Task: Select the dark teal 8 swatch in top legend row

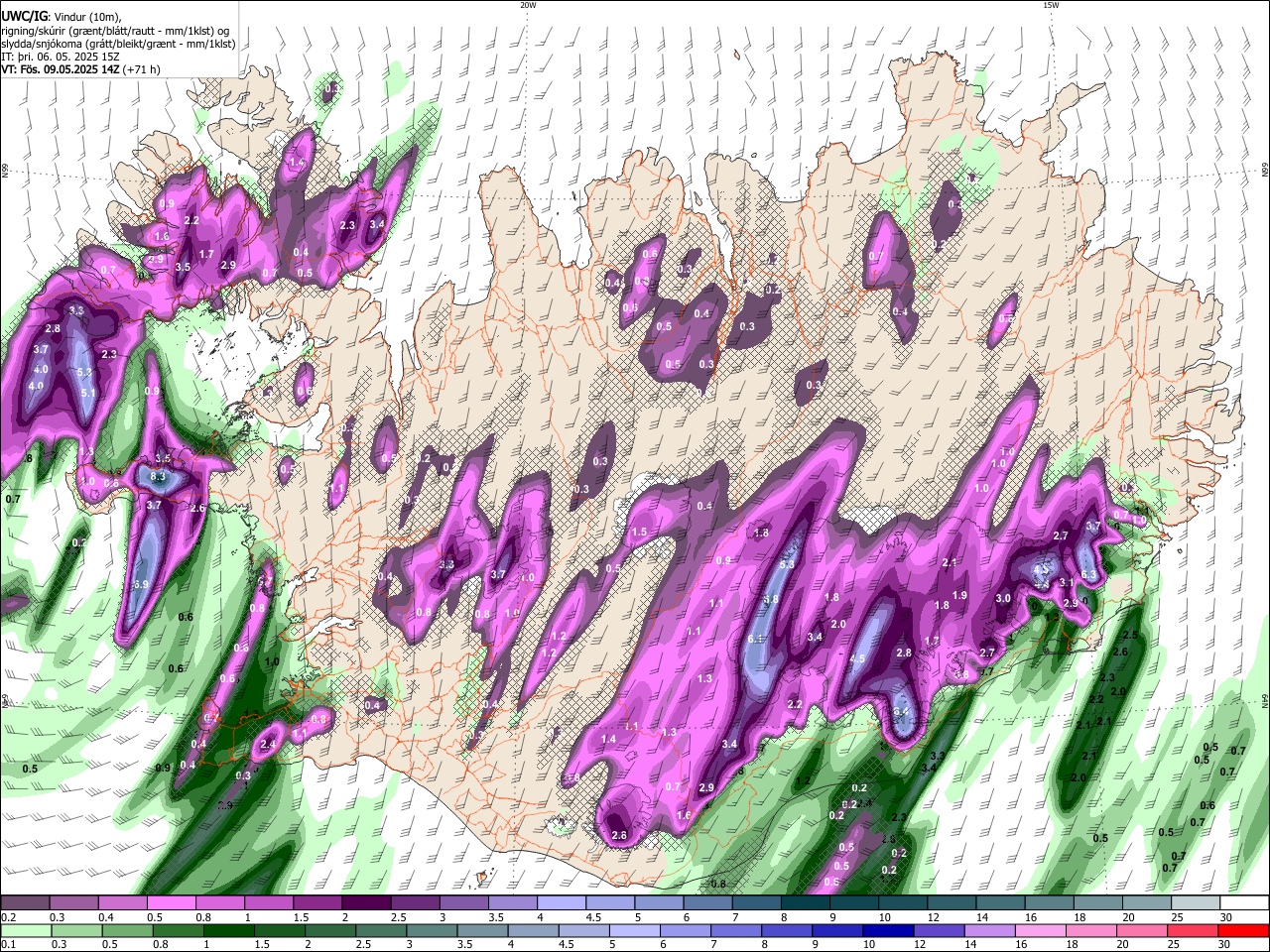Action: point(806,903)
